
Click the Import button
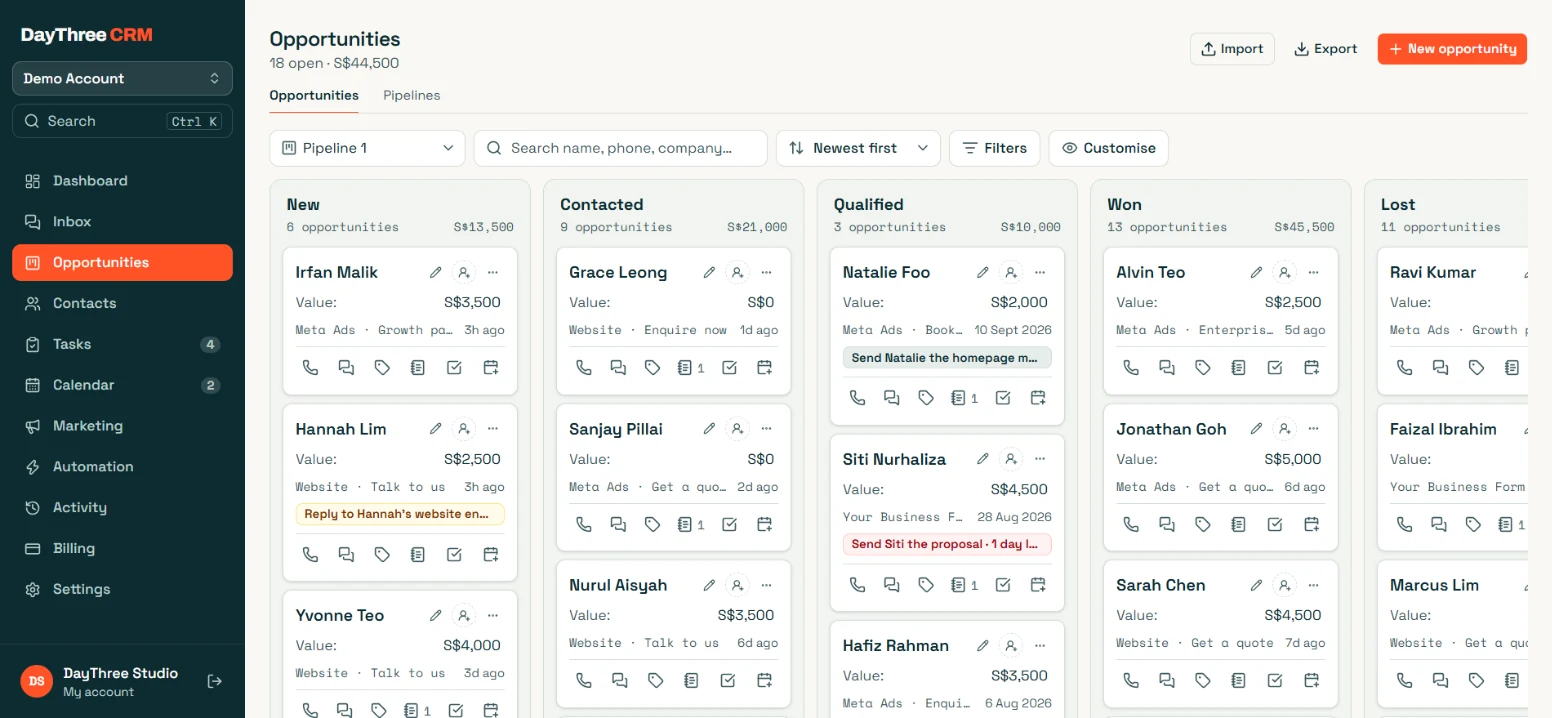pyautogui.click(x=1232, y=49)
